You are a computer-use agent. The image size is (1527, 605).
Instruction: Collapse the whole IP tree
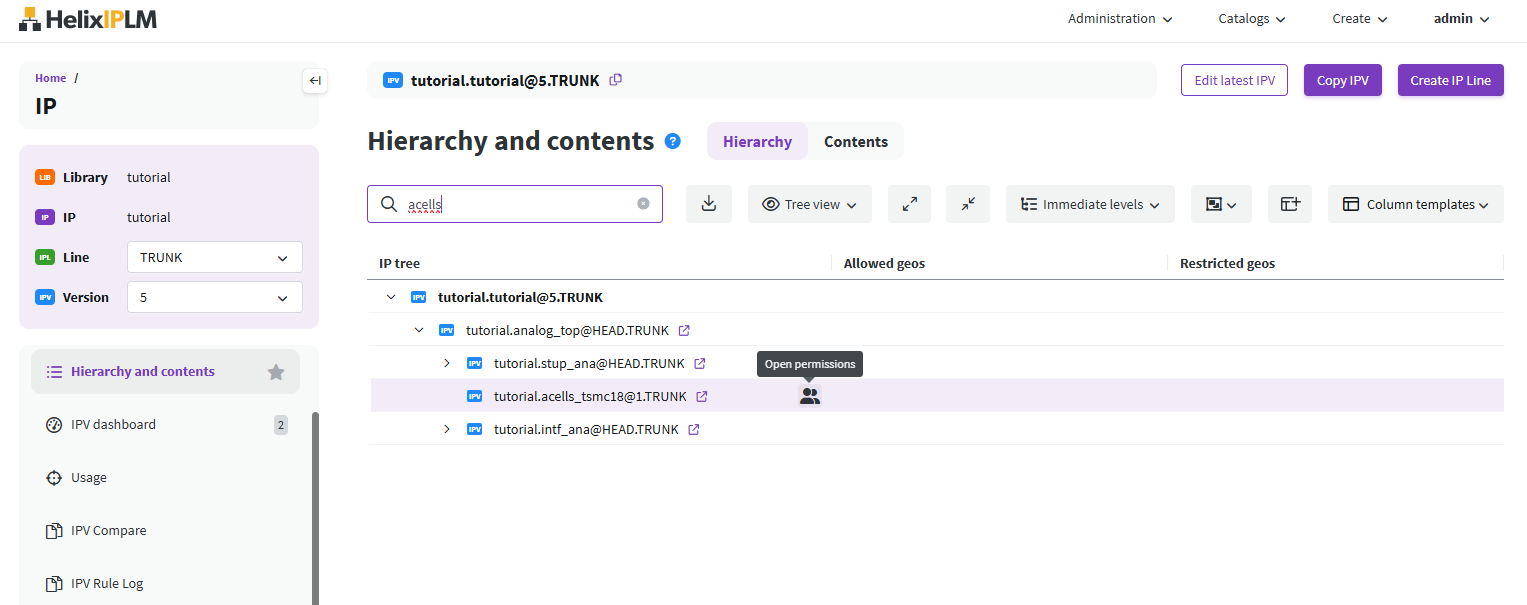pyautogui.click(x=967, y=204)
